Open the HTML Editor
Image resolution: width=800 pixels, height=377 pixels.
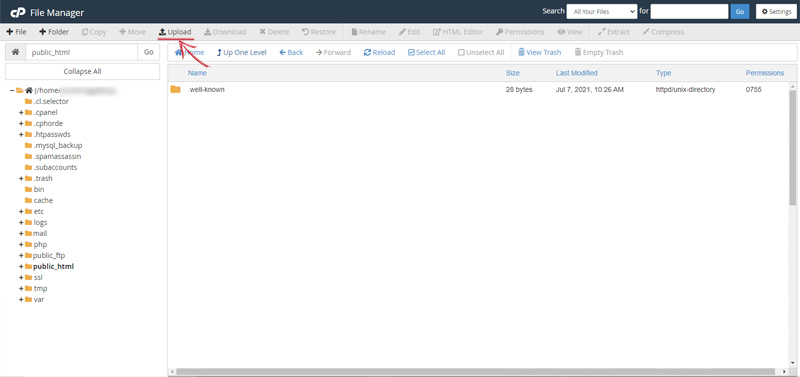coord(458,32)
